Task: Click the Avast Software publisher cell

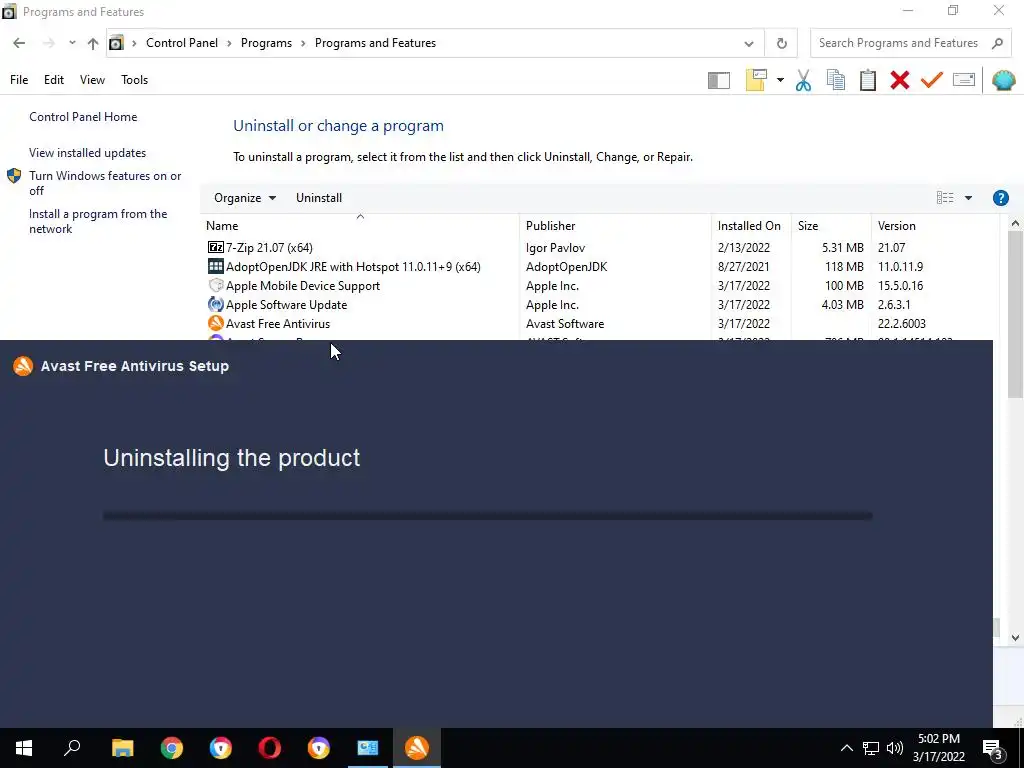Action: [565, 323]
